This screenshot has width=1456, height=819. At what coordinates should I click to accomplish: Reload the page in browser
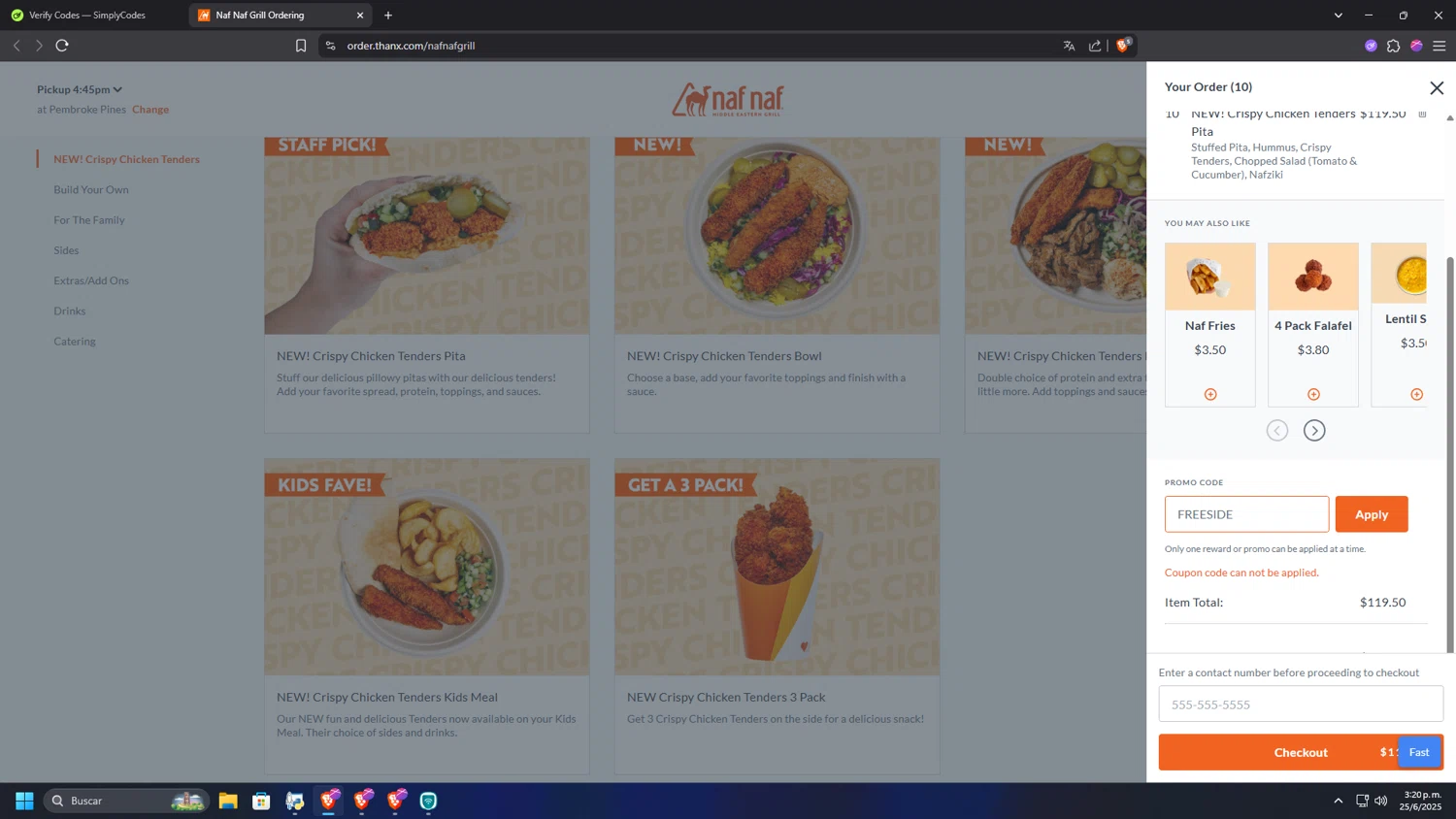[62, 46]
